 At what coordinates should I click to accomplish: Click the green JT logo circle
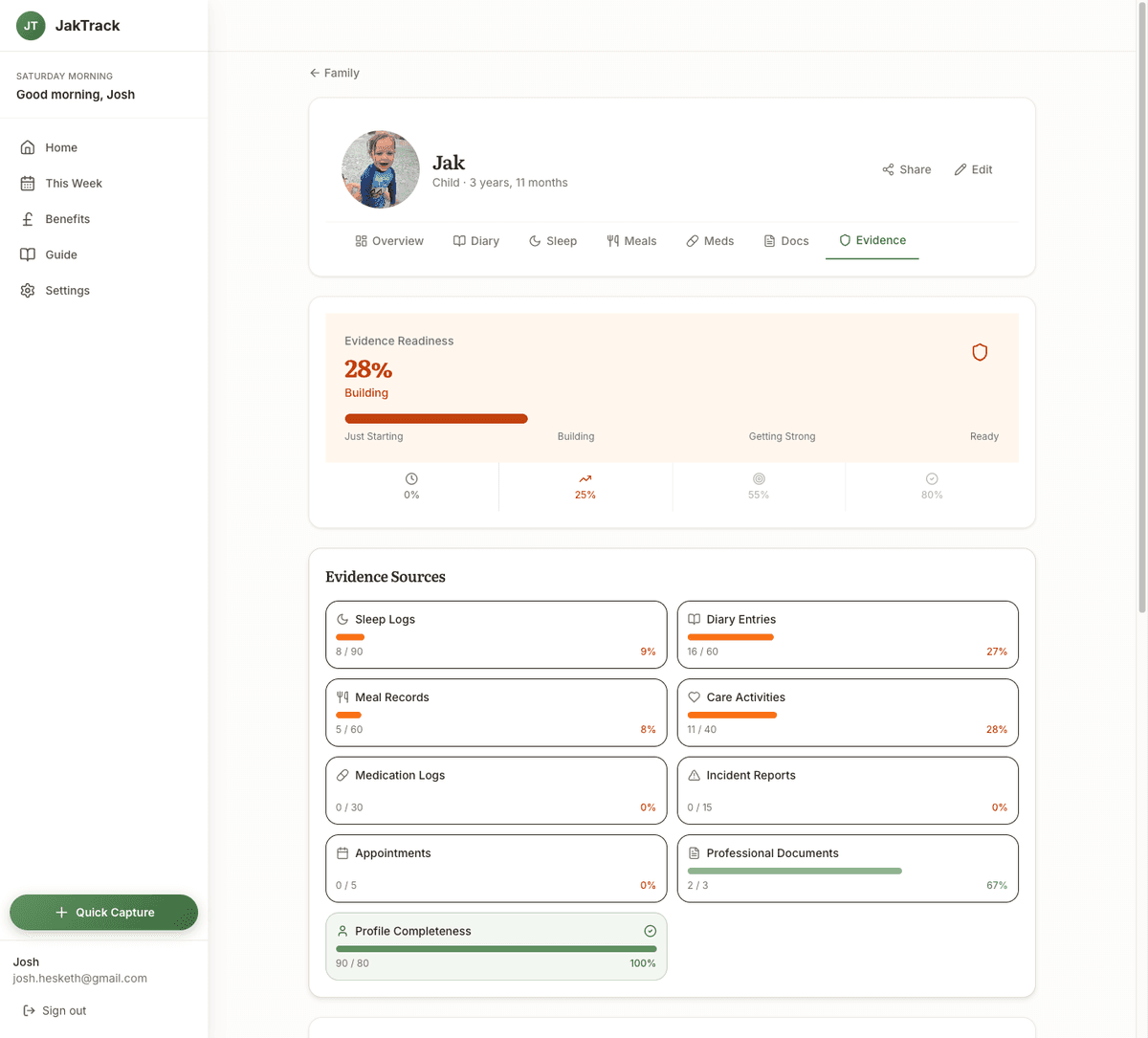(30, 25)
